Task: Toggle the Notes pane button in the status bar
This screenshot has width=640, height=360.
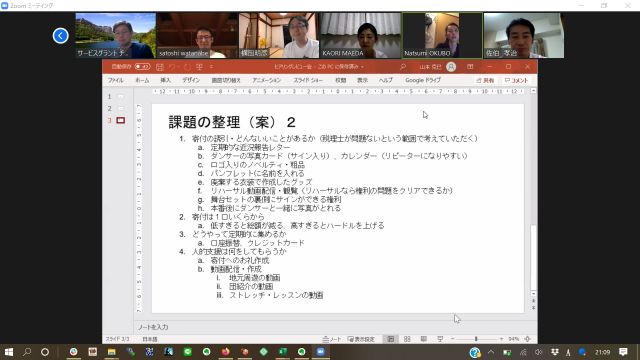Action: [x=332, y=339]
